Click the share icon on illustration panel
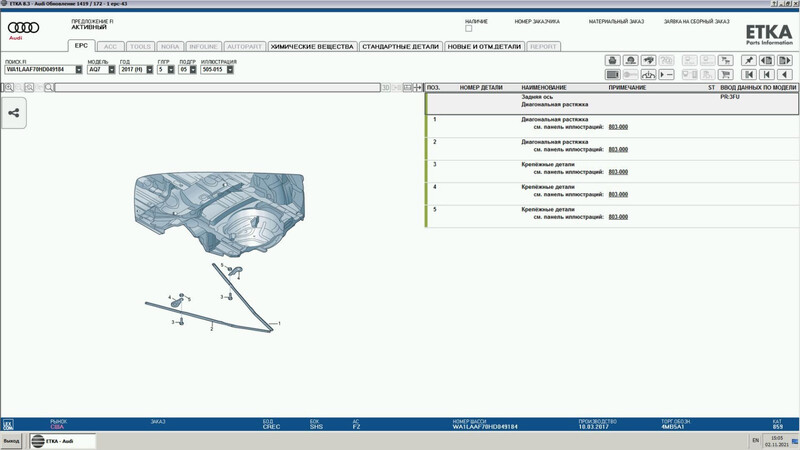The width and height of the screenshot is (800, 450). [14, 113]
